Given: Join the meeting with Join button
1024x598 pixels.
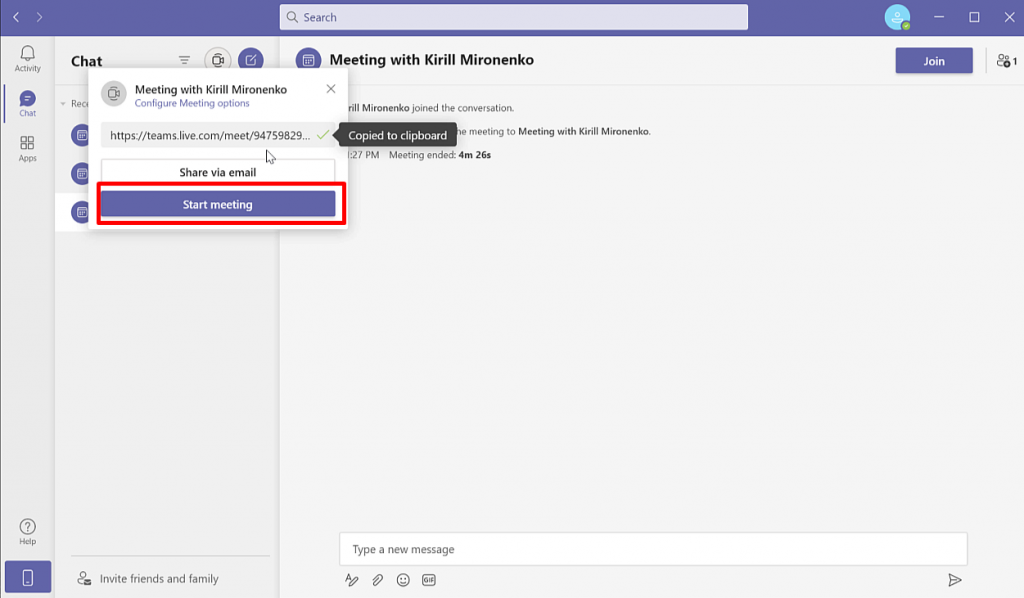Looking at the screenshot, I should (x=934, y=61).
